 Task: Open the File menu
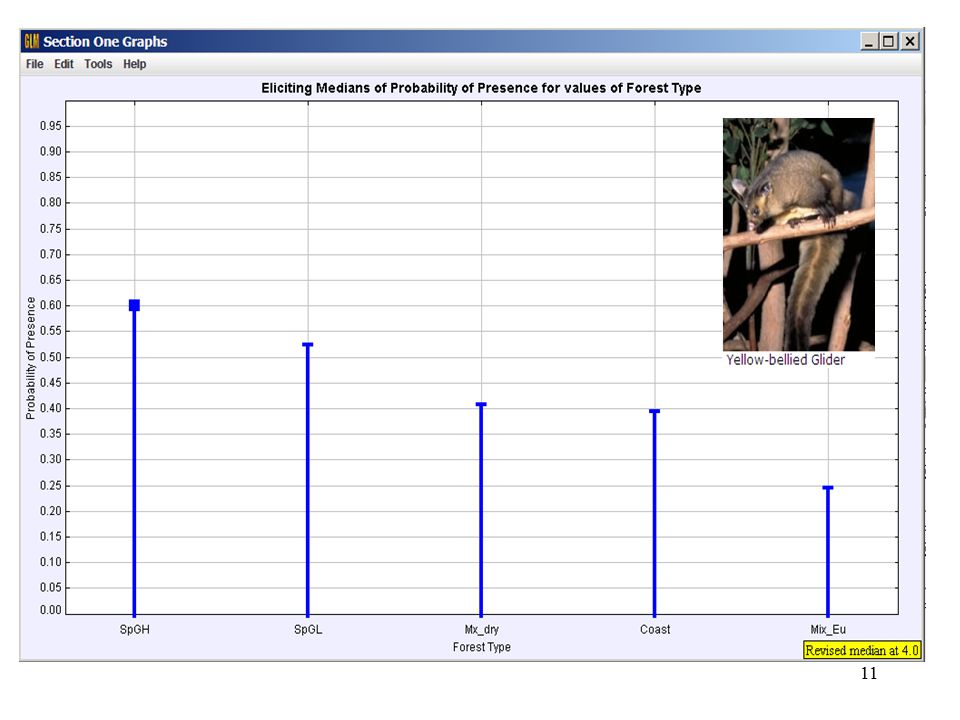pyautogui.click(x=34, y=64)
